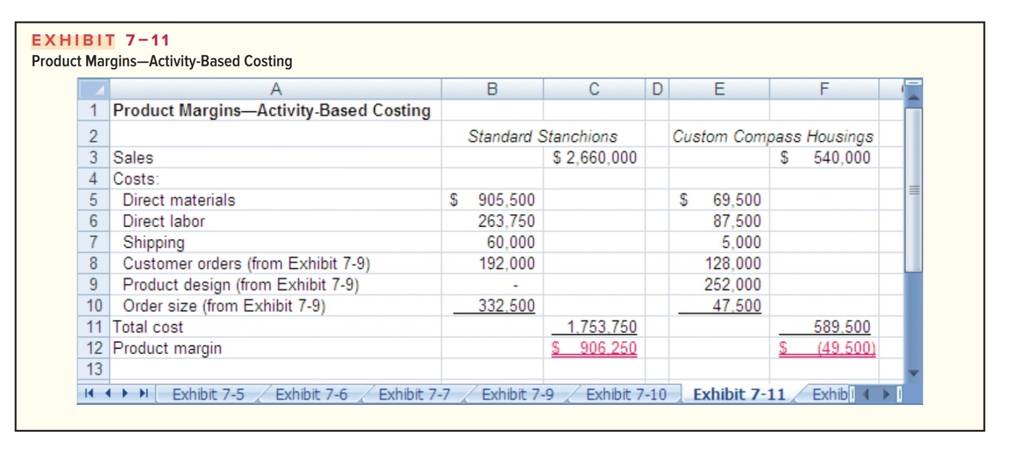Select the 'Costs:' label cell
The image size is (1024, 465).
(275, 178)
